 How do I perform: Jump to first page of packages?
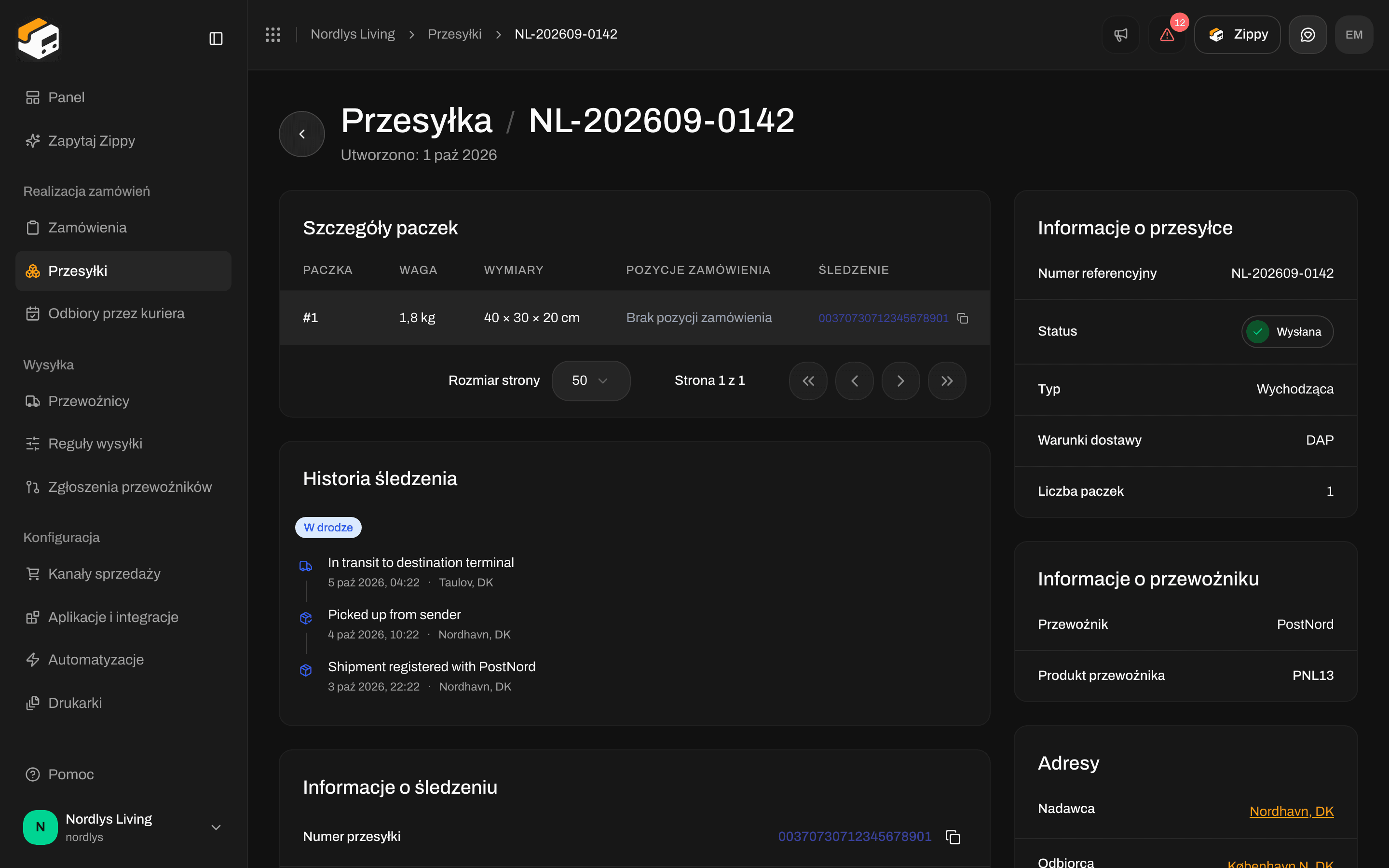coord(808,380)
